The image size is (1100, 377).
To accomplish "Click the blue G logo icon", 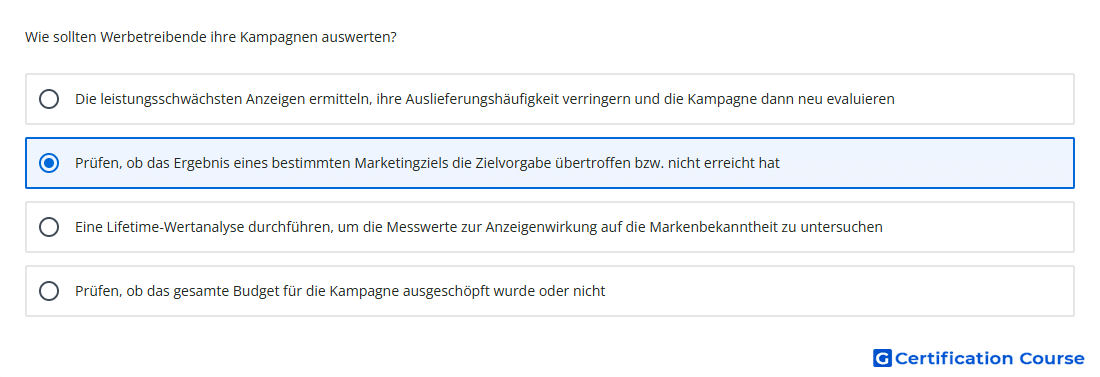I will pyautogui.click(x=882, y=358).
